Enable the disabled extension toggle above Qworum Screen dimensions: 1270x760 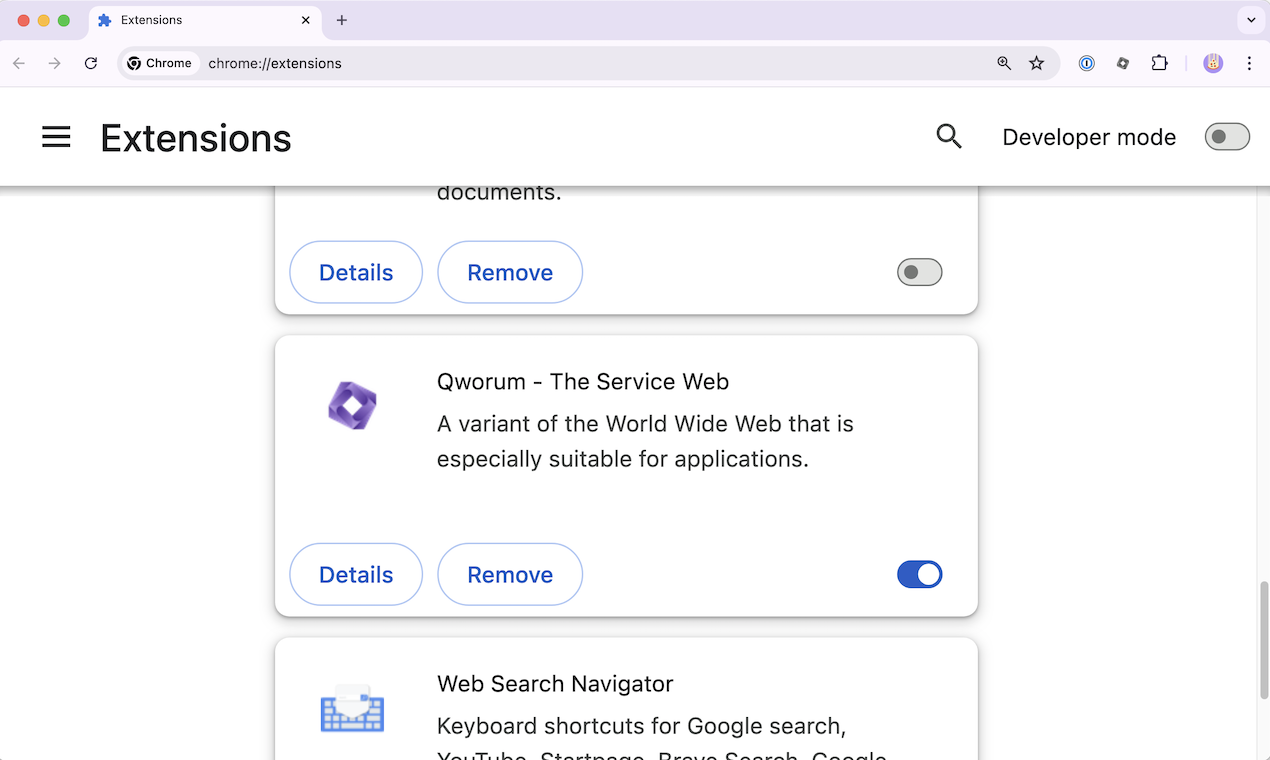point(920,272)
